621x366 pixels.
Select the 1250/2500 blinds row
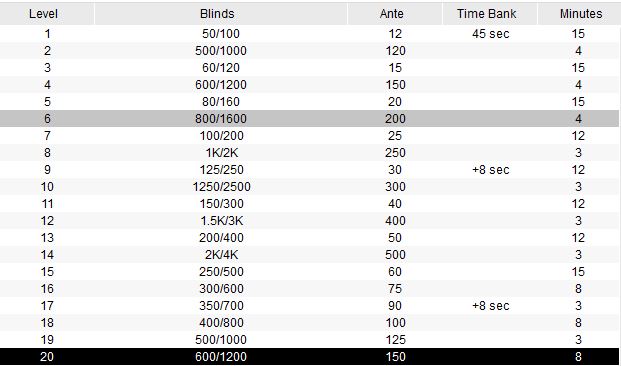tap(309, 187)
